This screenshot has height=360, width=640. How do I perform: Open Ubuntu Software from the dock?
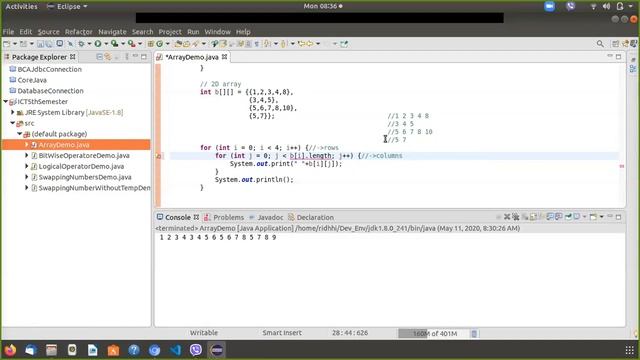113,350
